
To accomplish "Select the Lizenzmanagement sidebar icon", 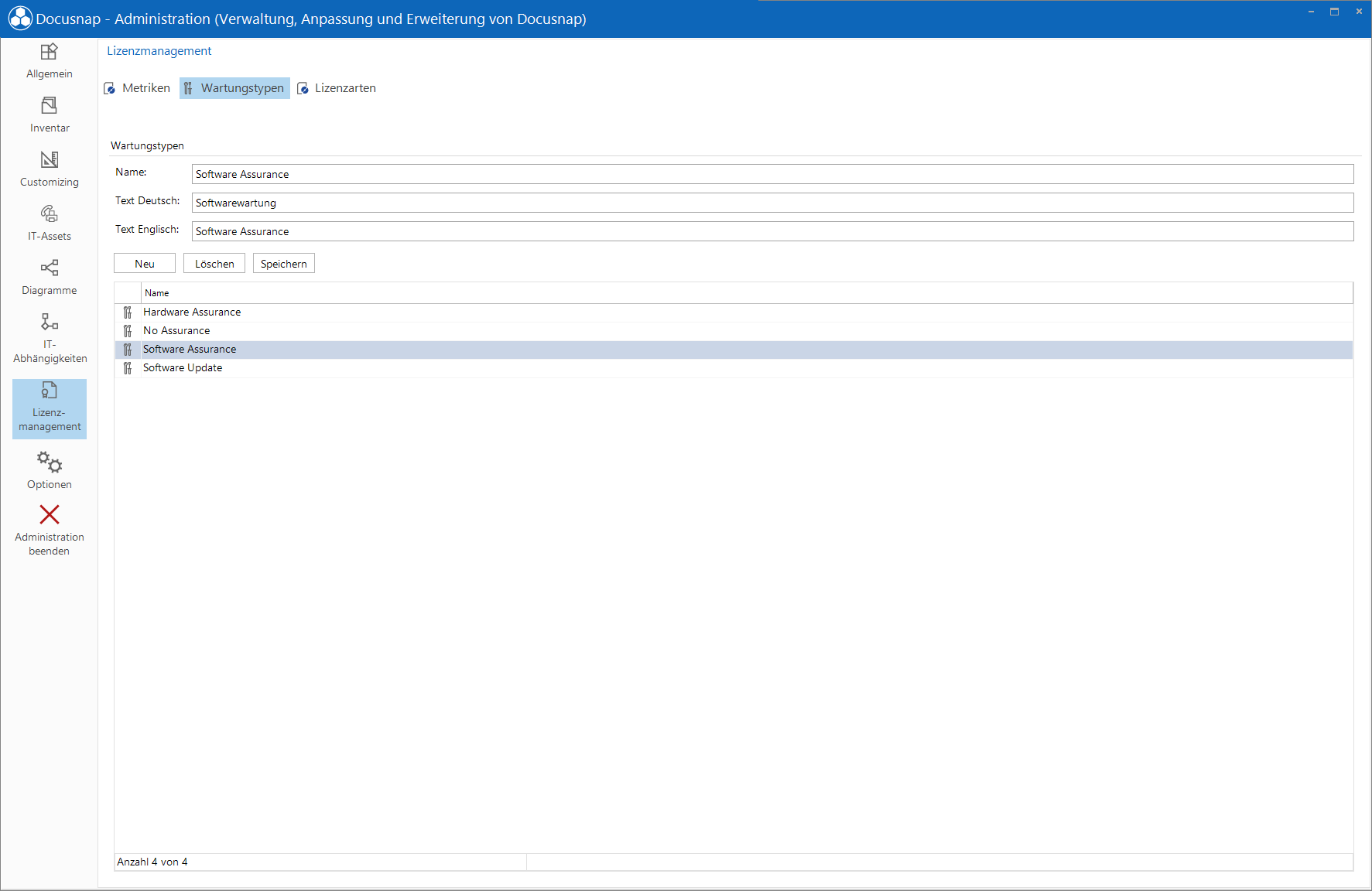I will click(x=50, y=391).
